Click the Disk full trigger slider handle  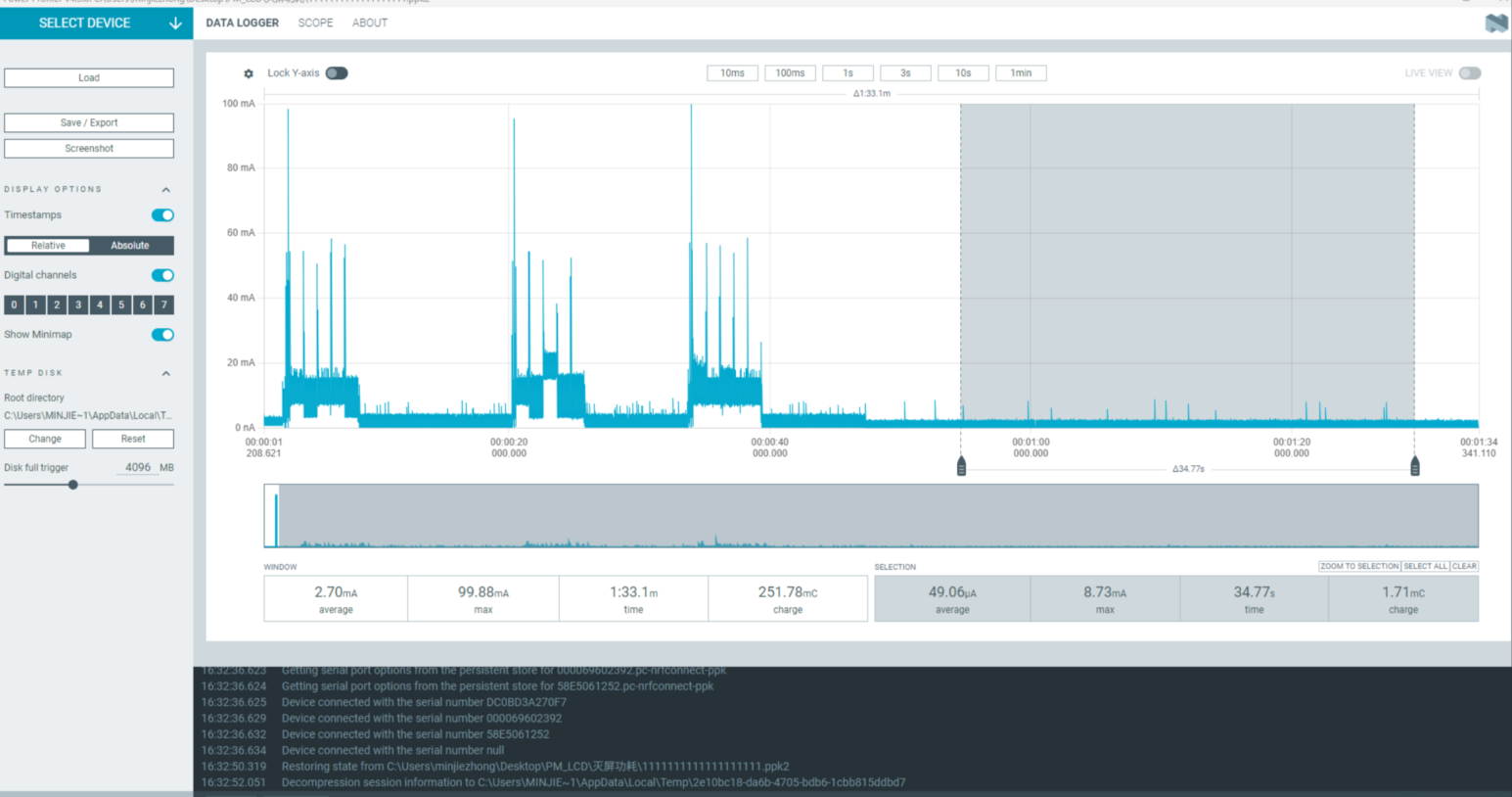point(73,485)
